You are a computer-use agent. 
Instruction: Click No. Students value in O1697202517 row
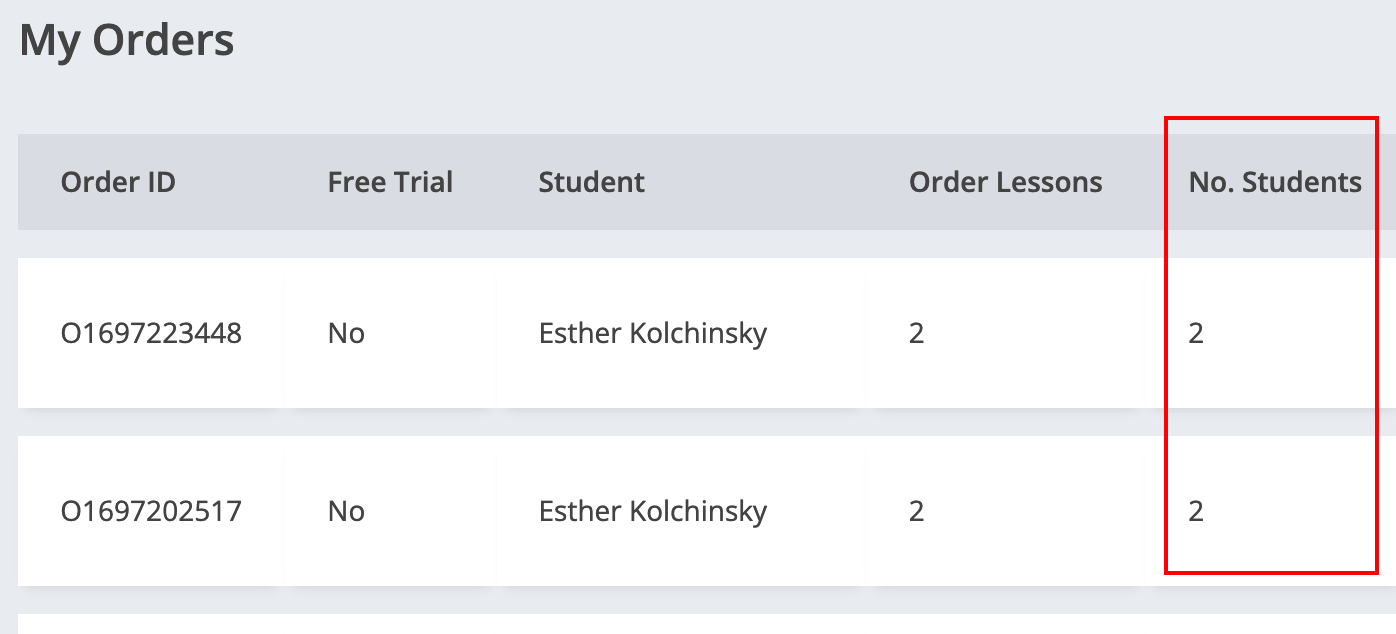coord(1196,511)
